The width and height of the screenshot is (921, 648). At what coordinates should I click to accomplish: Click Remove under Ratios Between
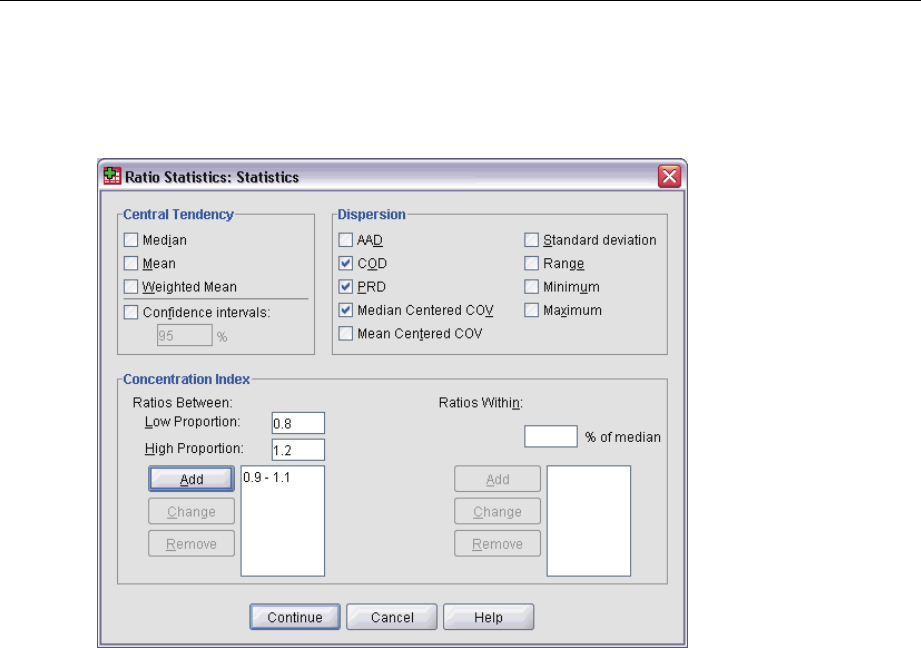point(191,543)
